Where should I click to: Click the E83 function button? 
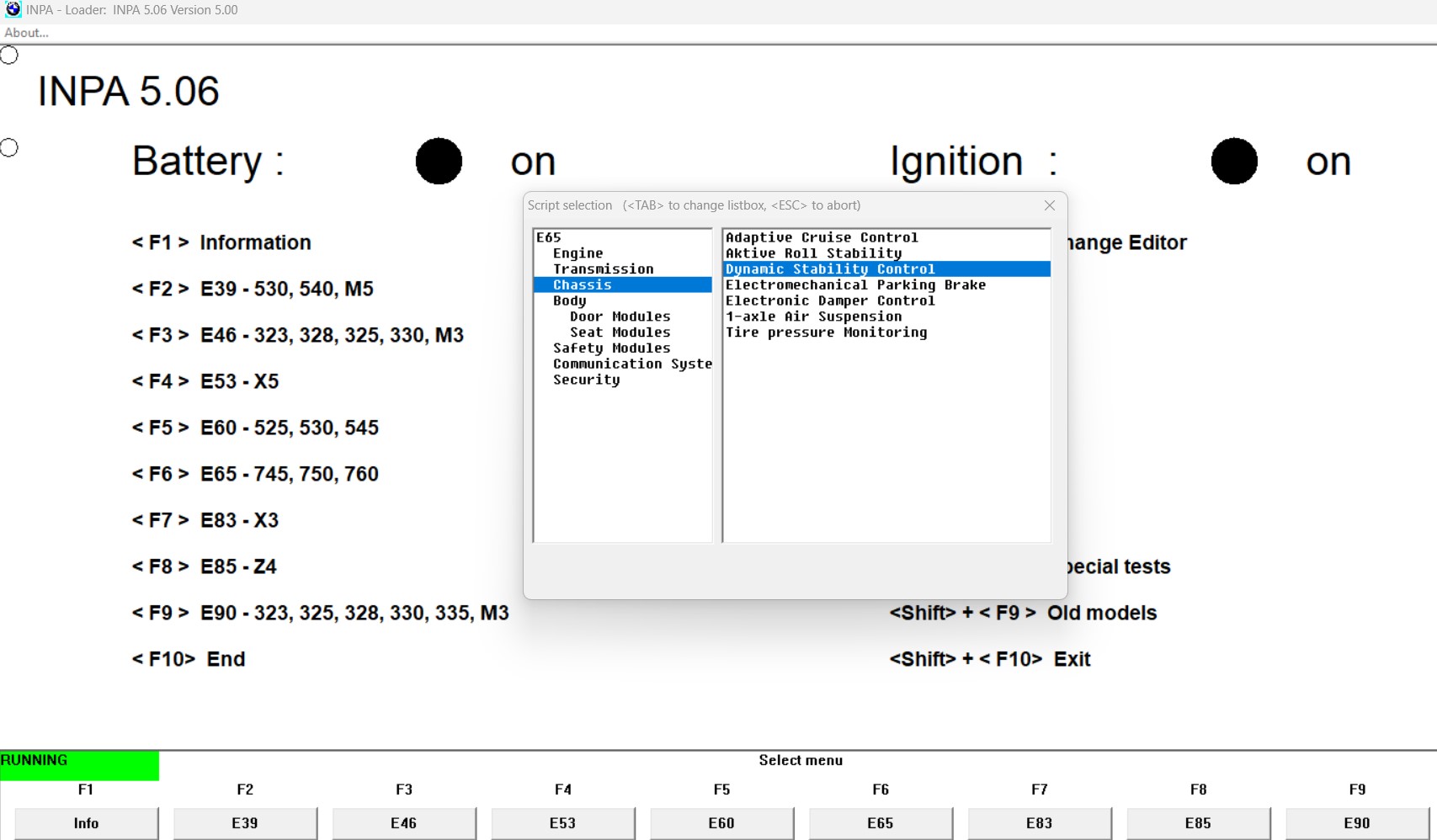(1040, 823)
